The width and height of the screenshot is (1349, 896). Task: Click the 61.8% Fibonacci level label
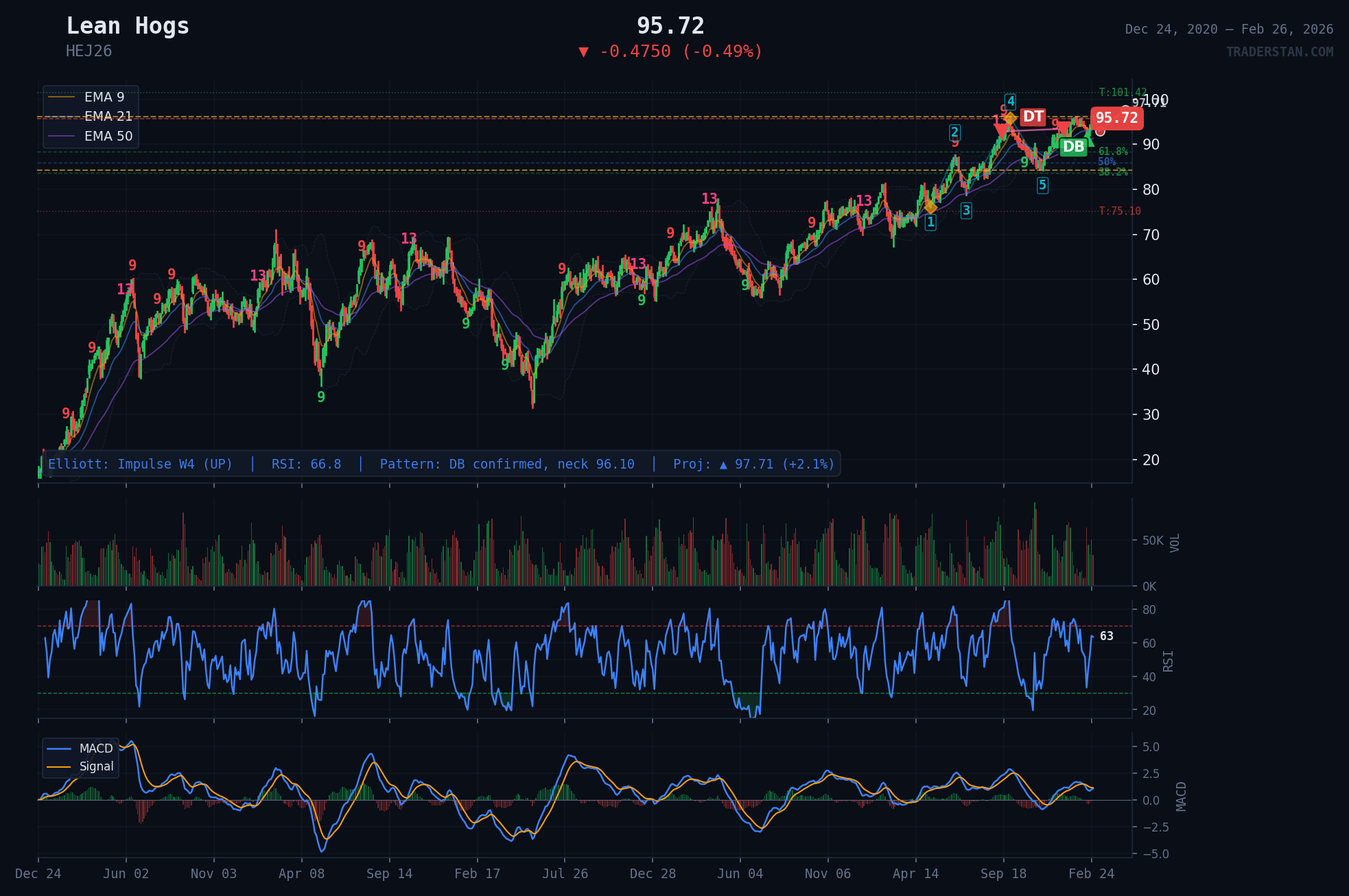tap(1113, 152)
